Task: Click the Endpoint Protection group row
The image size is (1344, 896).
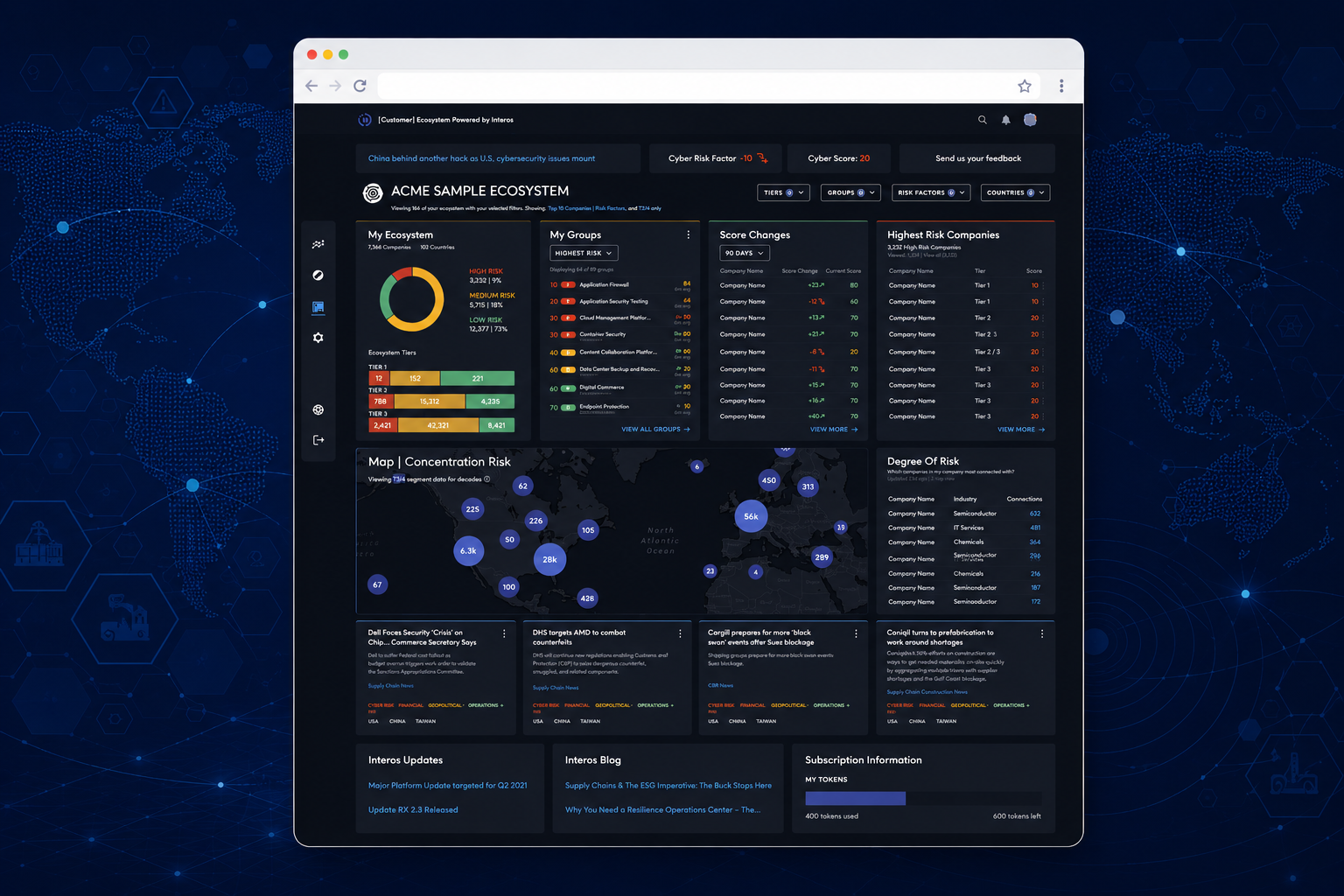Action: click(620, 407)
